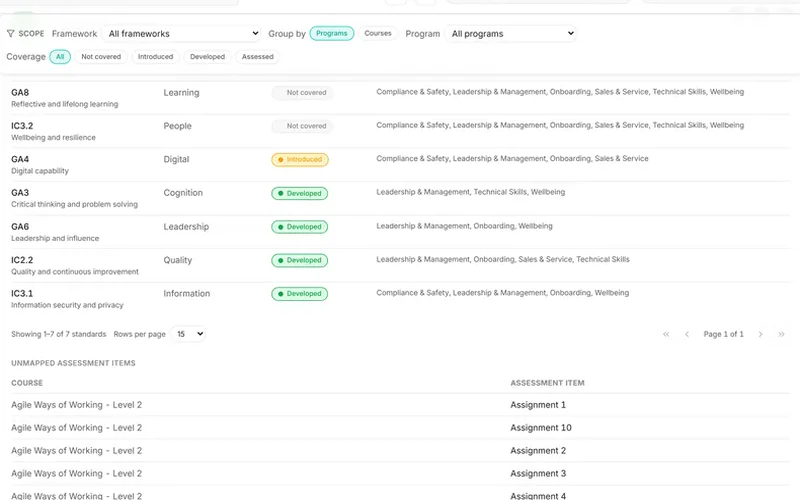The image size is (800, 500).
Task: Select the All coverage filter
Action: click(60, 57)
